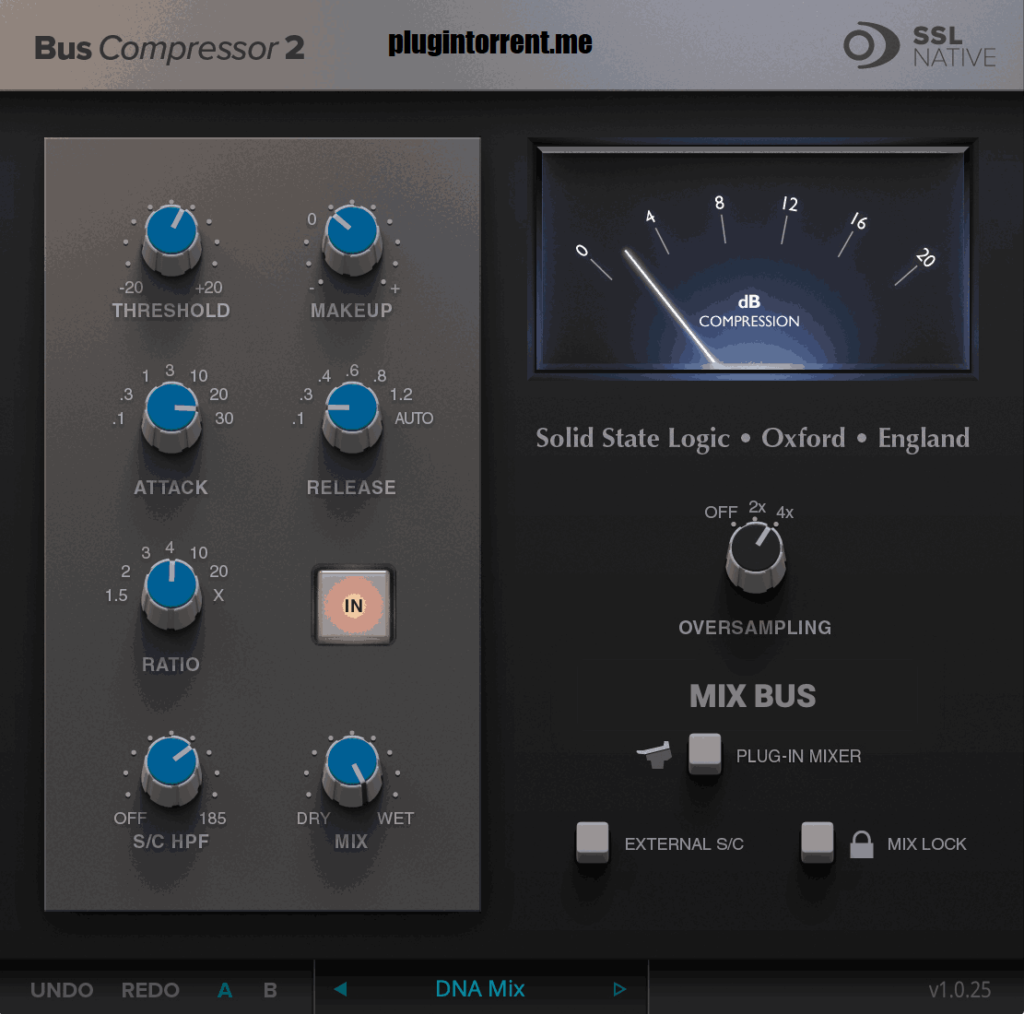The height and width of the screenshot is (1014, 1024).
Task: Click the REDO button
Action: [150, 990]
